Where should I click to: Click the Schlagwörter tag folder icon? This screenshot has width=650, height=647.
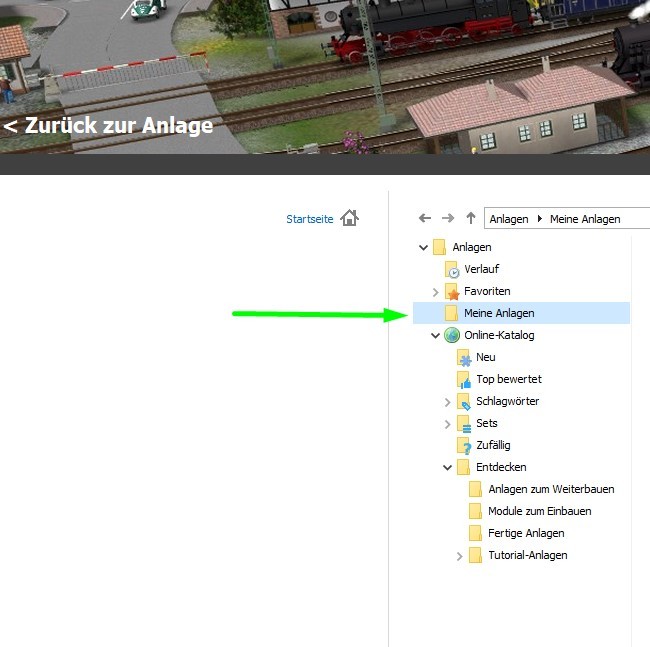(x=464, y=401)
